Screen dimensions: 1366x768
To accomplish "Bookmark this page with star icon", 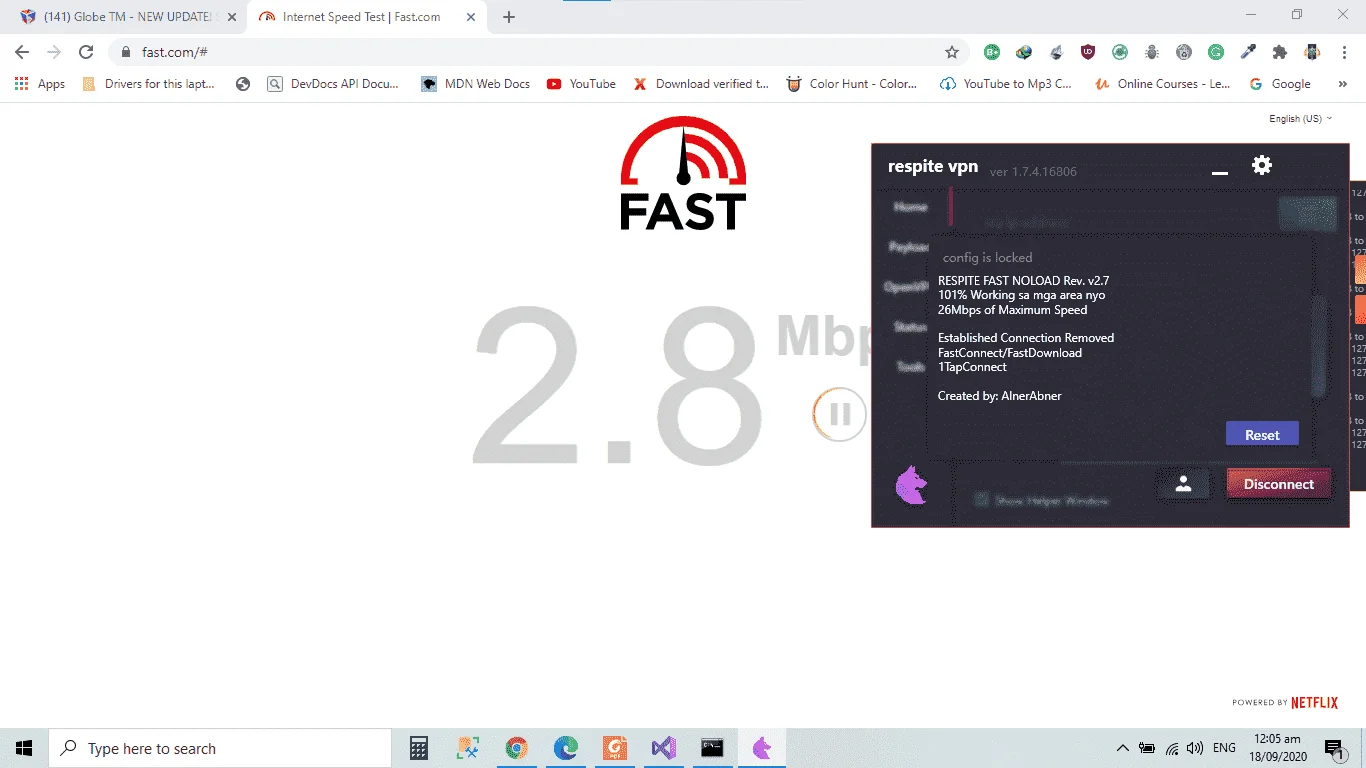I will click(x=952, y=52).
